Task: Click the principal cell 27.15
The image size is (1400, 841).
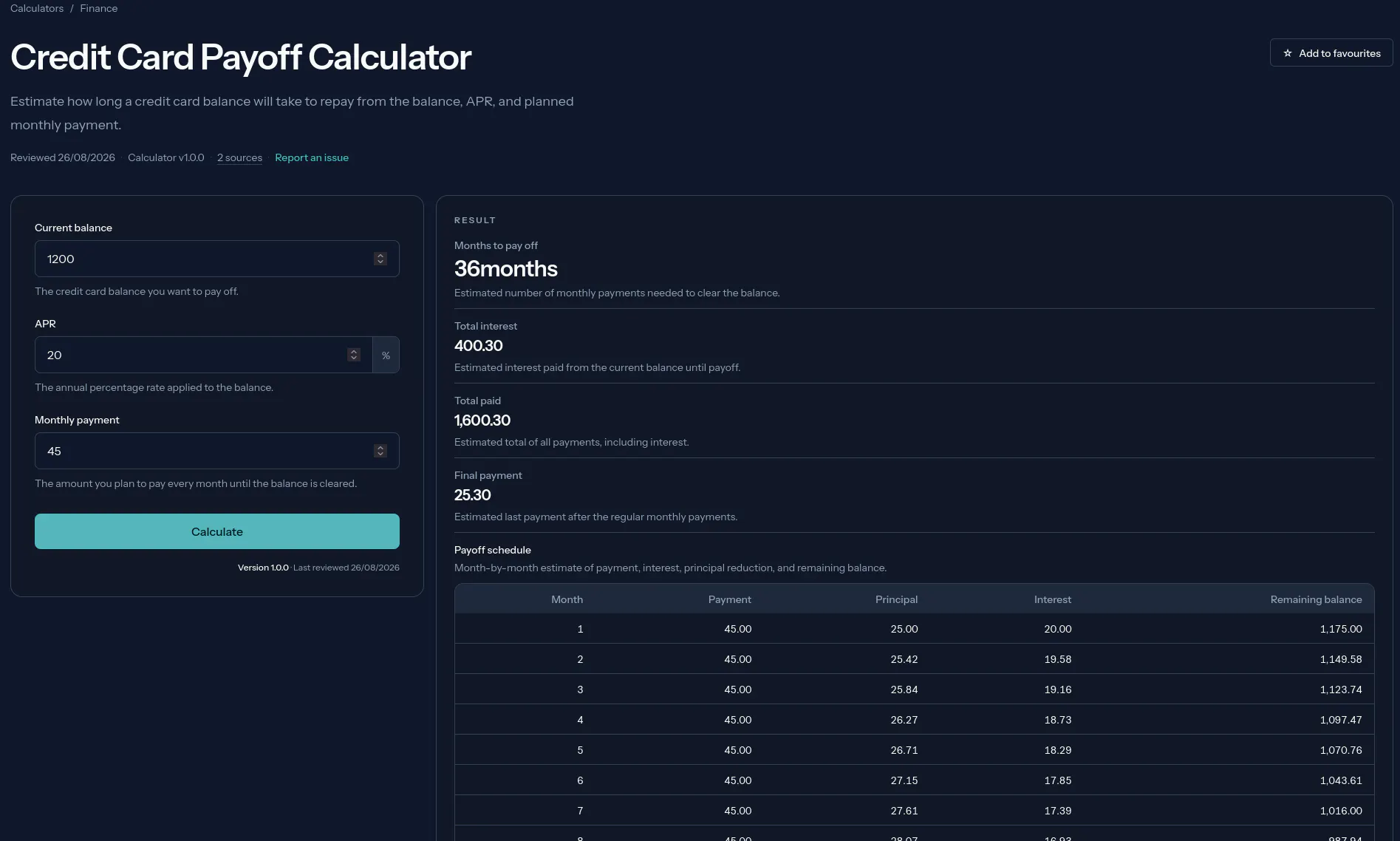Action: click(904, 780)
